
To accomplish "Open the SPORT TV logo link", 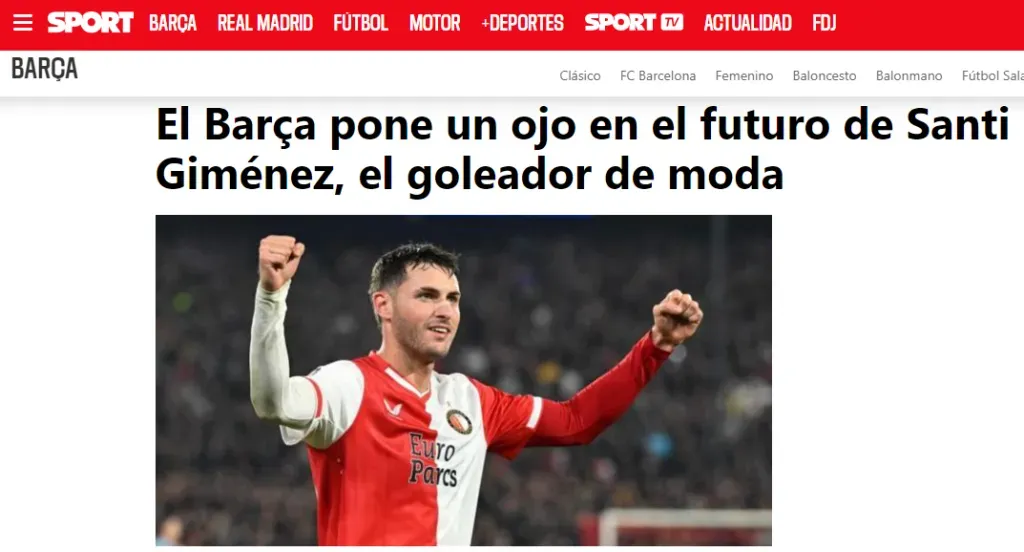I will (x=633, y=23).
